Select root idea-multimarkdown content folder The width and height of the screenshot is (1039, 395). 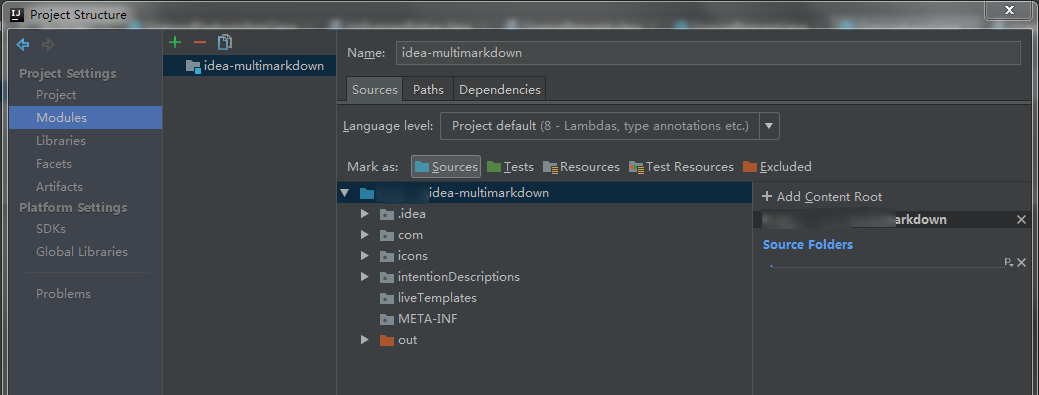click(x=544, y=194)
